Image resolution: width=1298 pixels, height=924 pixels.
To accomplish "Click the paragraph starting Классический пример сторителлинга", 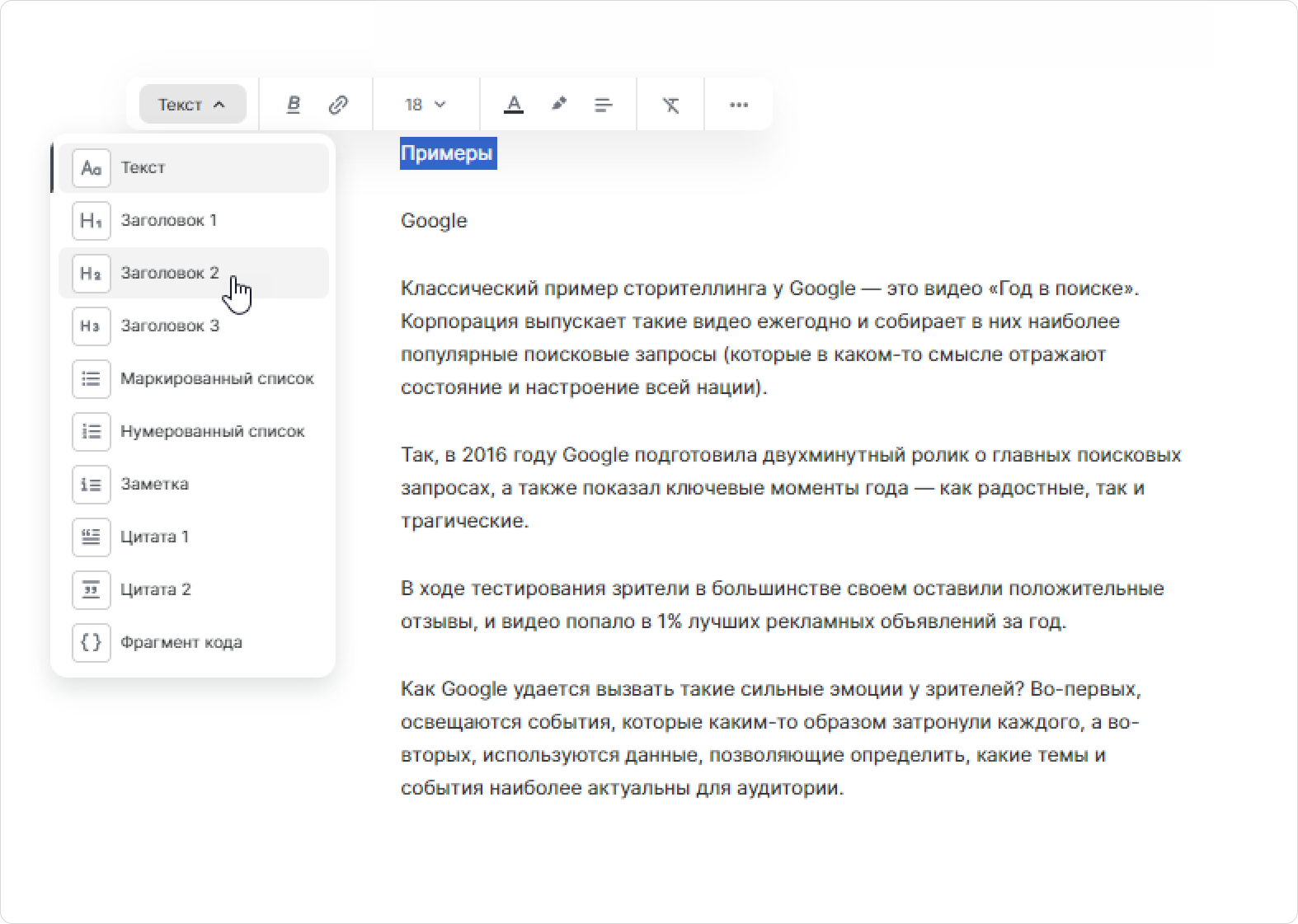I will pyautogui.click(x=770, y=338).
